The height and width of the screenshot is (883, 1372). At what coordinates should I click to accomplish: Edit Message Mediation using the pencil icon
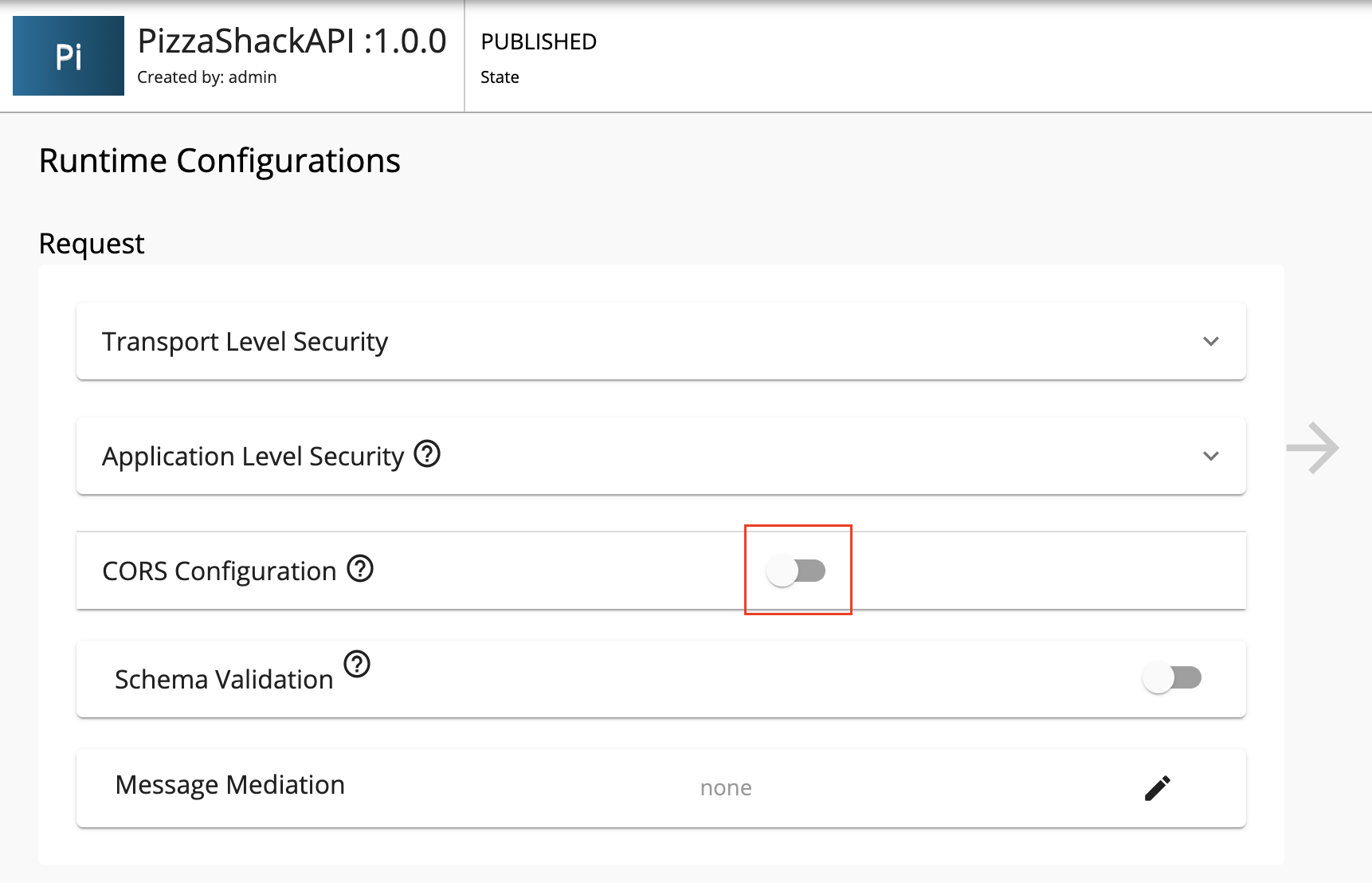point(1157,787)
